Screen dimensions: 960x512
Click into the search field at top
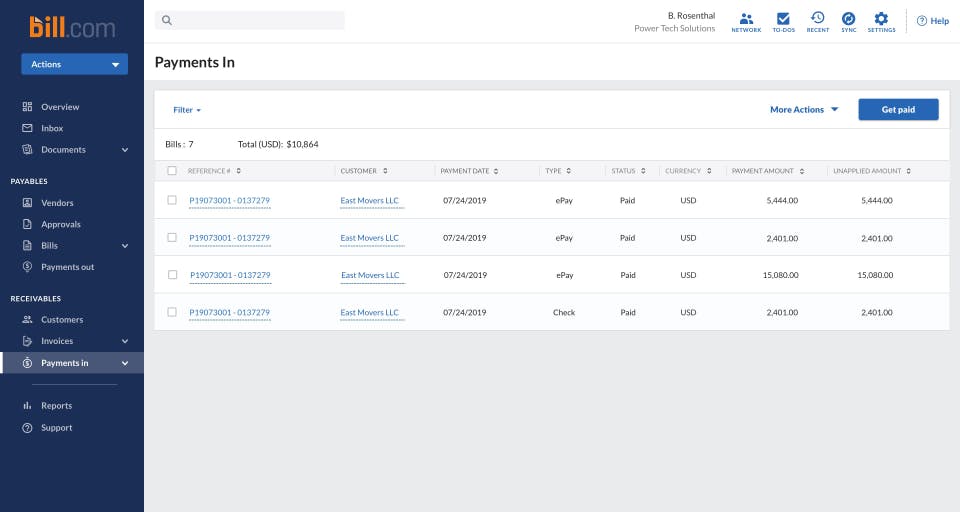[x=255, y=20]
